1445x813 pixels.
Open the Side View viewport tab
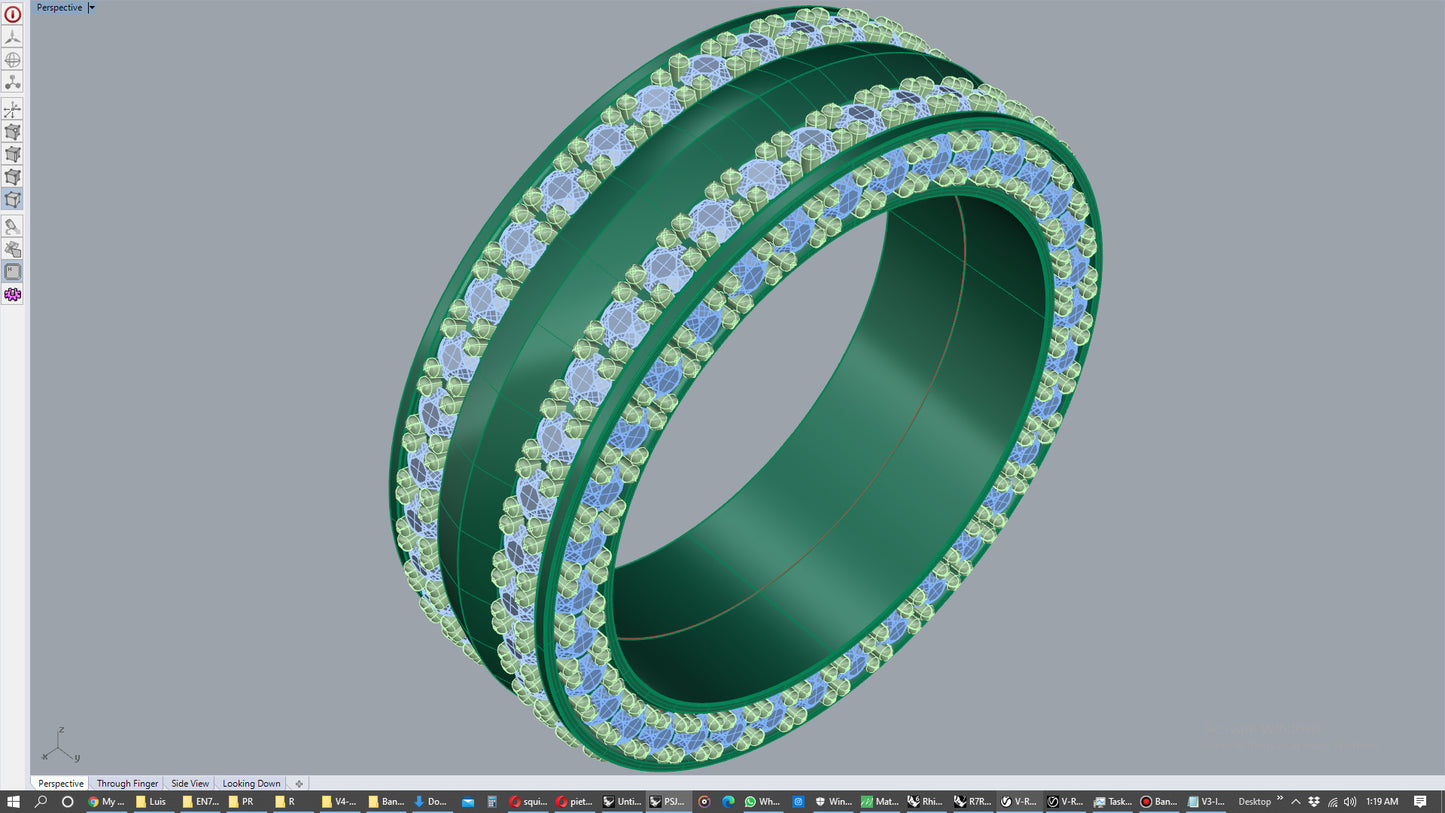click(190, 784)
